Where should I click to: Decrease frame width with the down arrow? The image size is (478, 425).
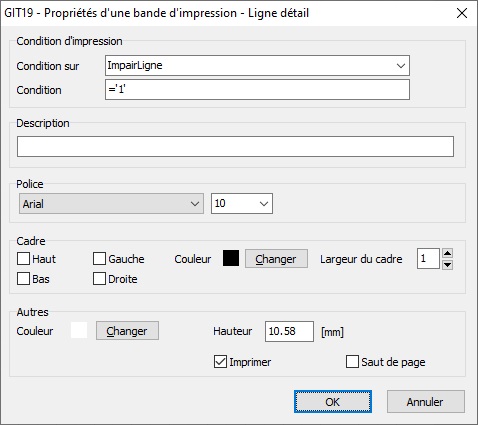click(447, 265)
